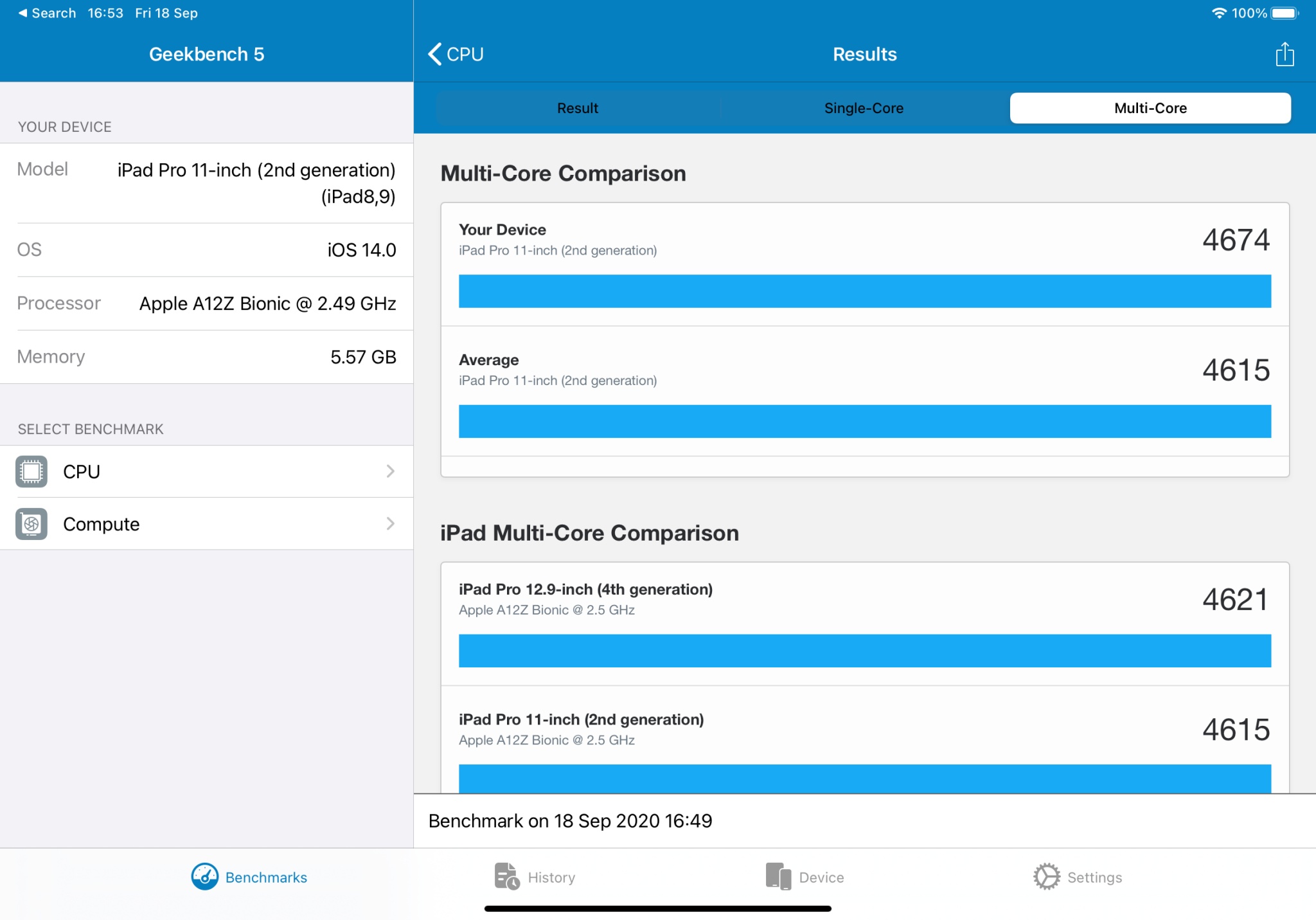Switch to the Result segment
The image size is (1316, 920).
[x=578, y=108]
